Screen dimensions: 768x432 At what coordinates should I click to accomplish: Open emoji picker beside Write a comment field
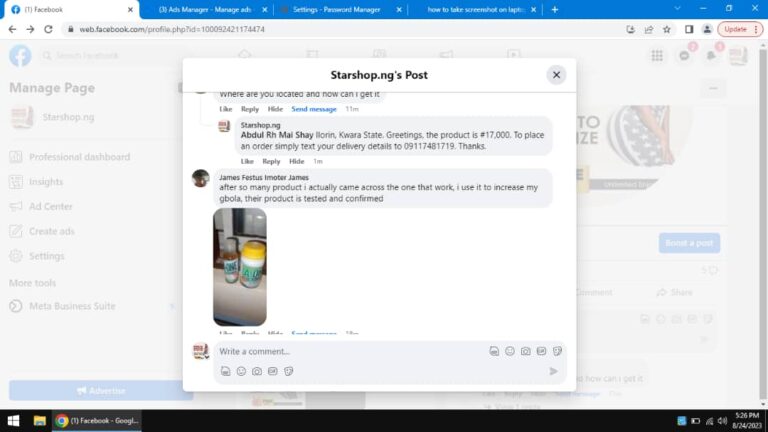[x=510, y=351]
